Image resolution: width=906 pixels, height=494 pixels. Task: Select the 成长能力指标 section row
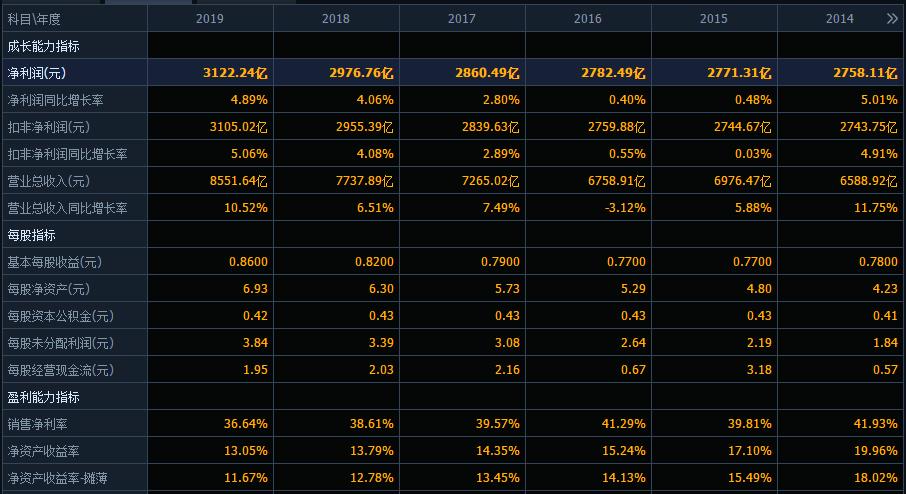(43, 46)
